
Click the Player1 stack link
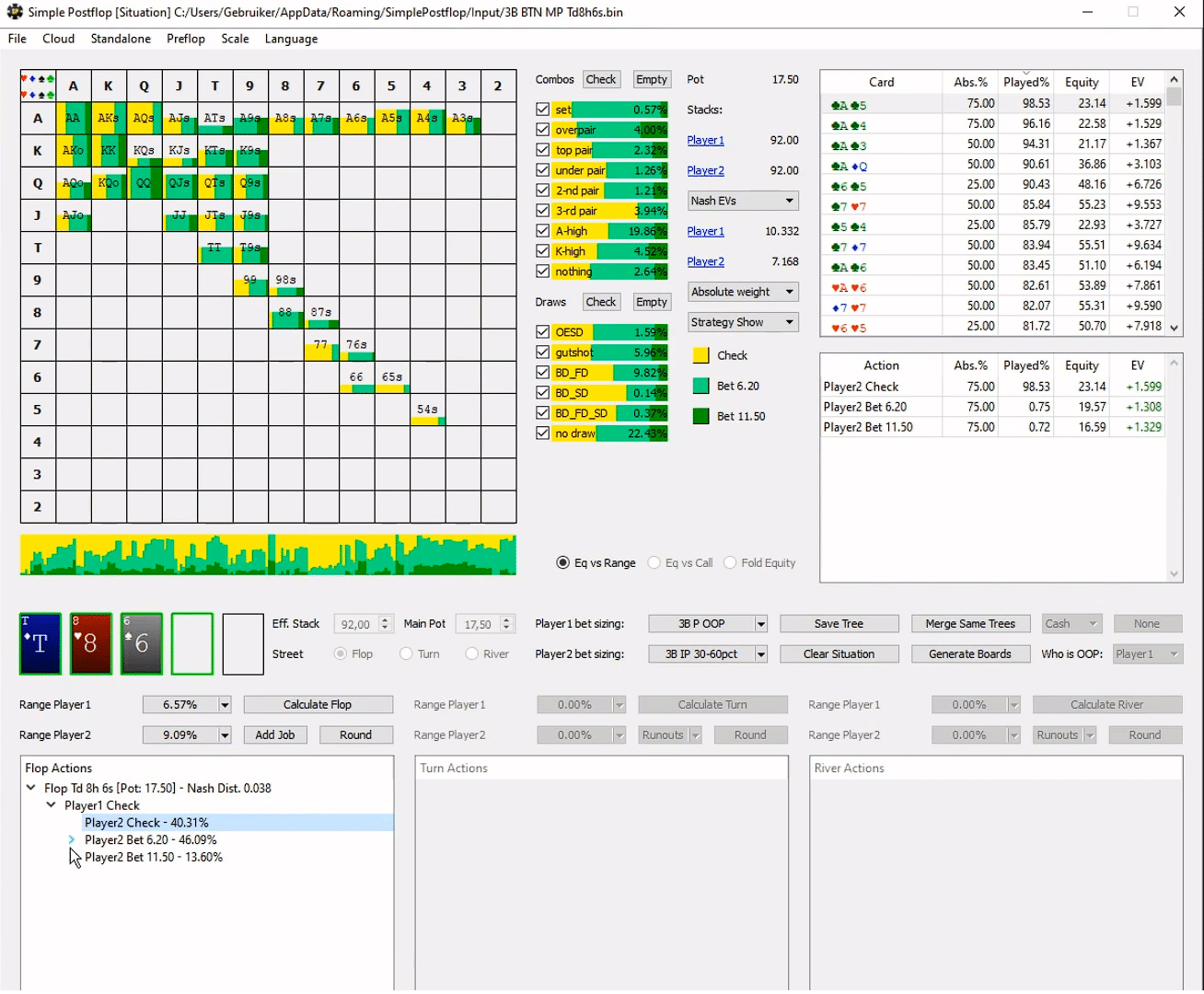tap(705, 140)
